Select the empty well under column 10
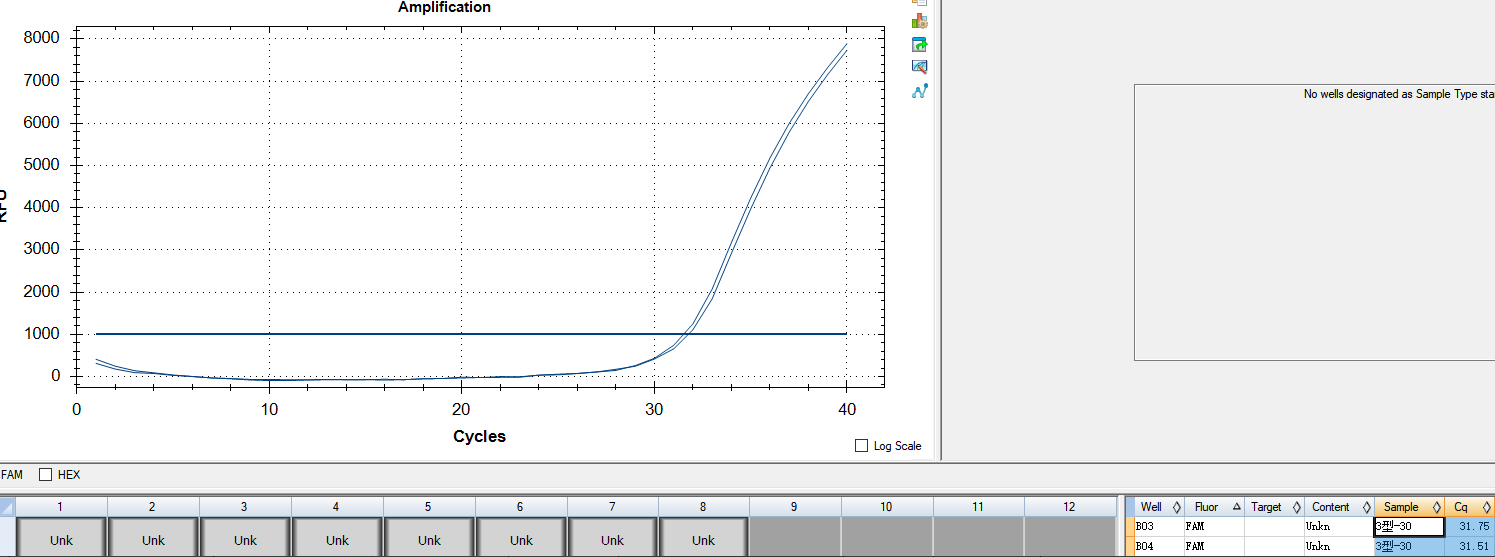This screenshot has height=557, width=1495. point(887,538)
